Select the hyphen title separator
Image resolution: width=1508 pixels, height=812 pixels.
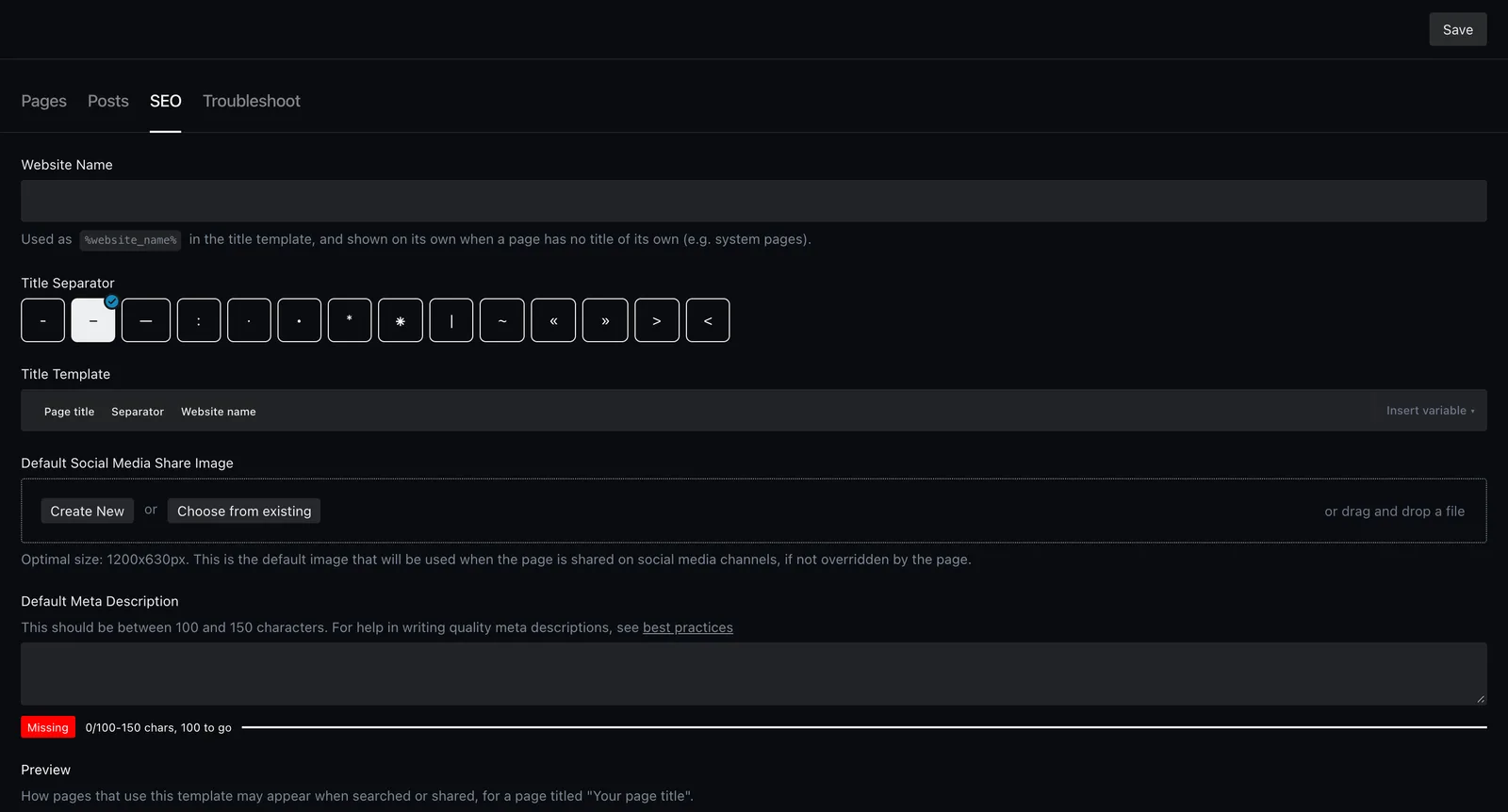(42, 320)
